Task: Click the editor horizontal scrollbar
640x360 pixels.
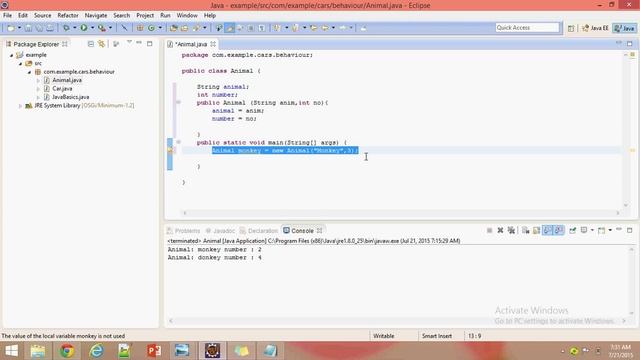Action: [x=401, y=213]
